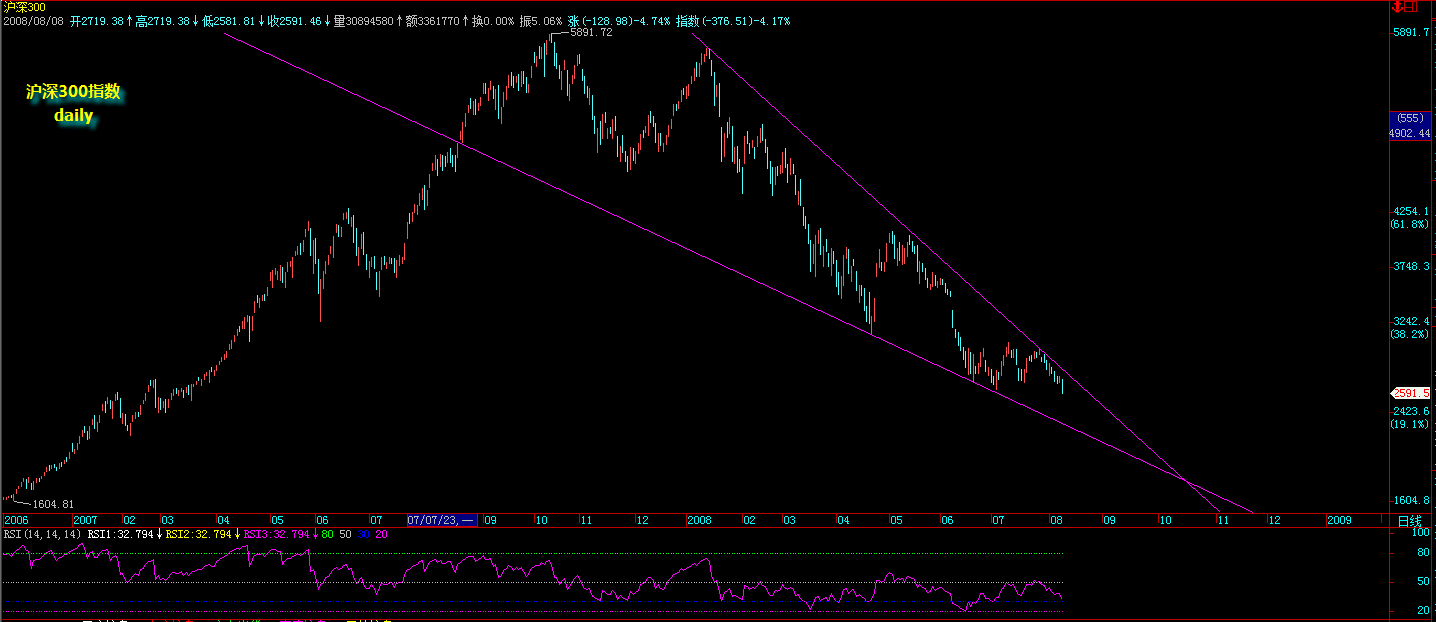Click the index change 指数(-376.51)-4.17%
The width and height of the screenshot is (1436, 622).
point(732,20)
